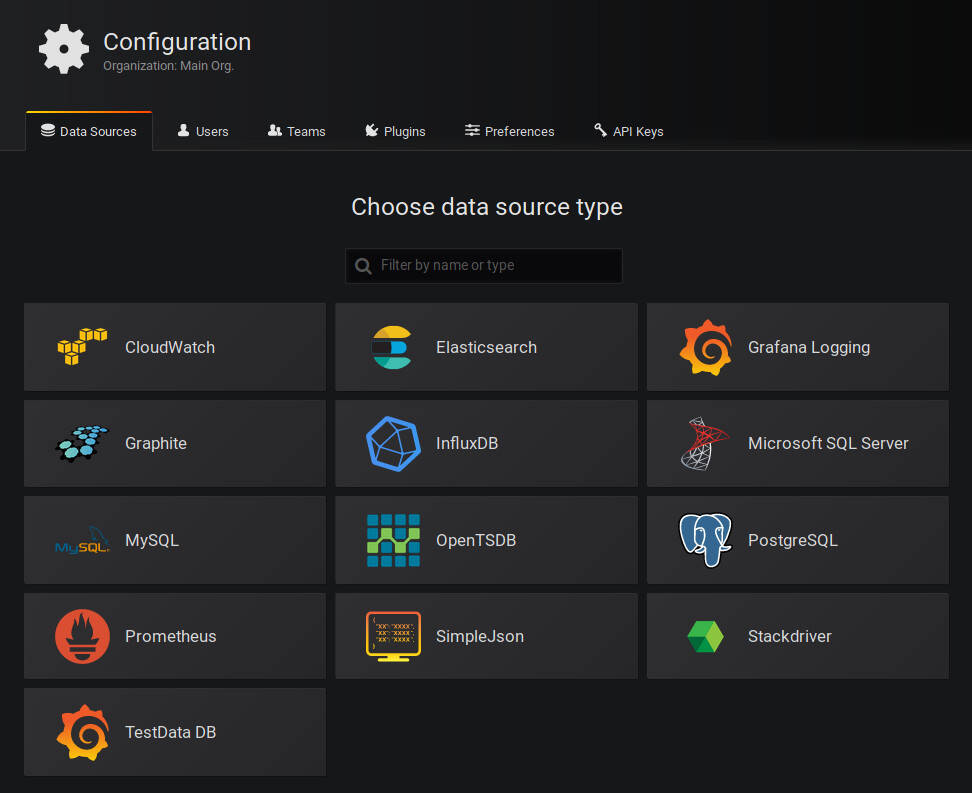This screenshot has width=972, height=793.
Task: Click the Graphite hexagons icon
Action: pos(82,443)
